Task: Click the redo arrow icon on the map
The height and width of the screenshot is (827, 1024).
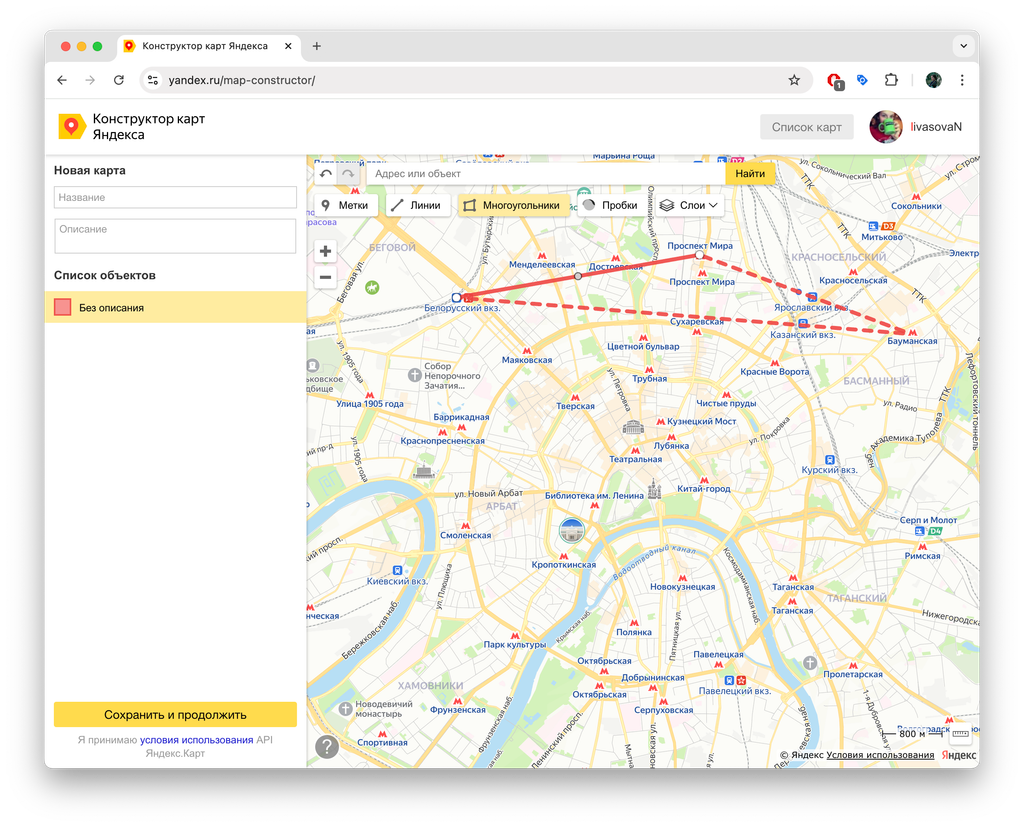Action: [348, 174]
